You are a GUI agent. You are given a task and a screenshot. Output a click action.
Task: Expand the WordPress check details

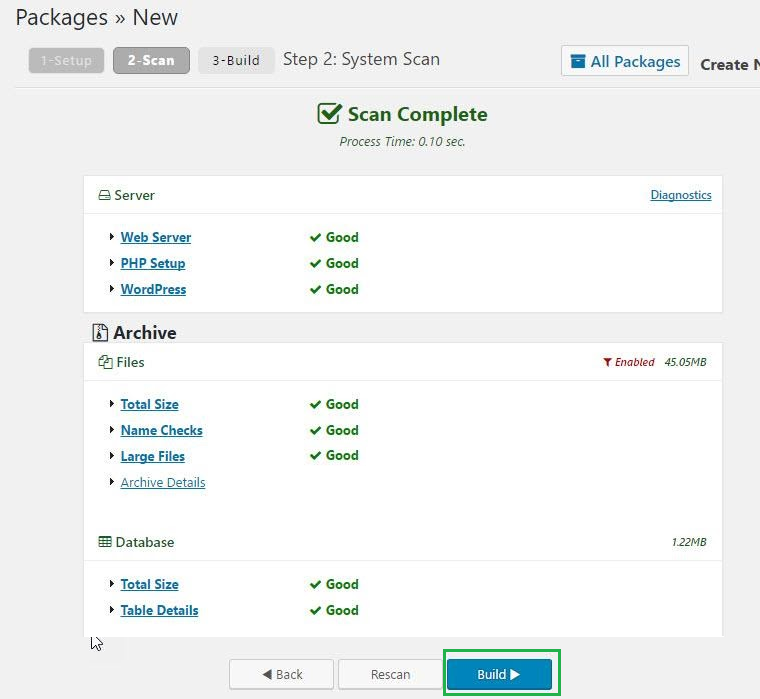(x=153, y=289)
